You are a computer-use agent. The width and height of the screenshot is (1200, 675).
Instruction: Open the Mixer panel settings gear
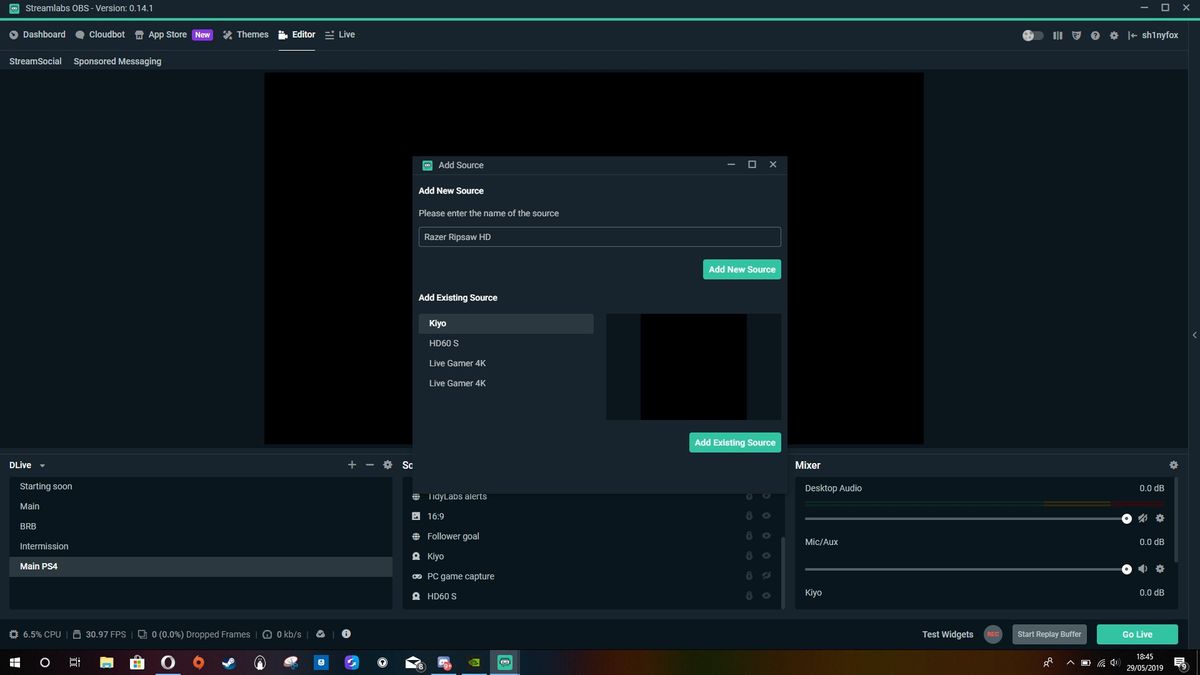coord(1175,464)
